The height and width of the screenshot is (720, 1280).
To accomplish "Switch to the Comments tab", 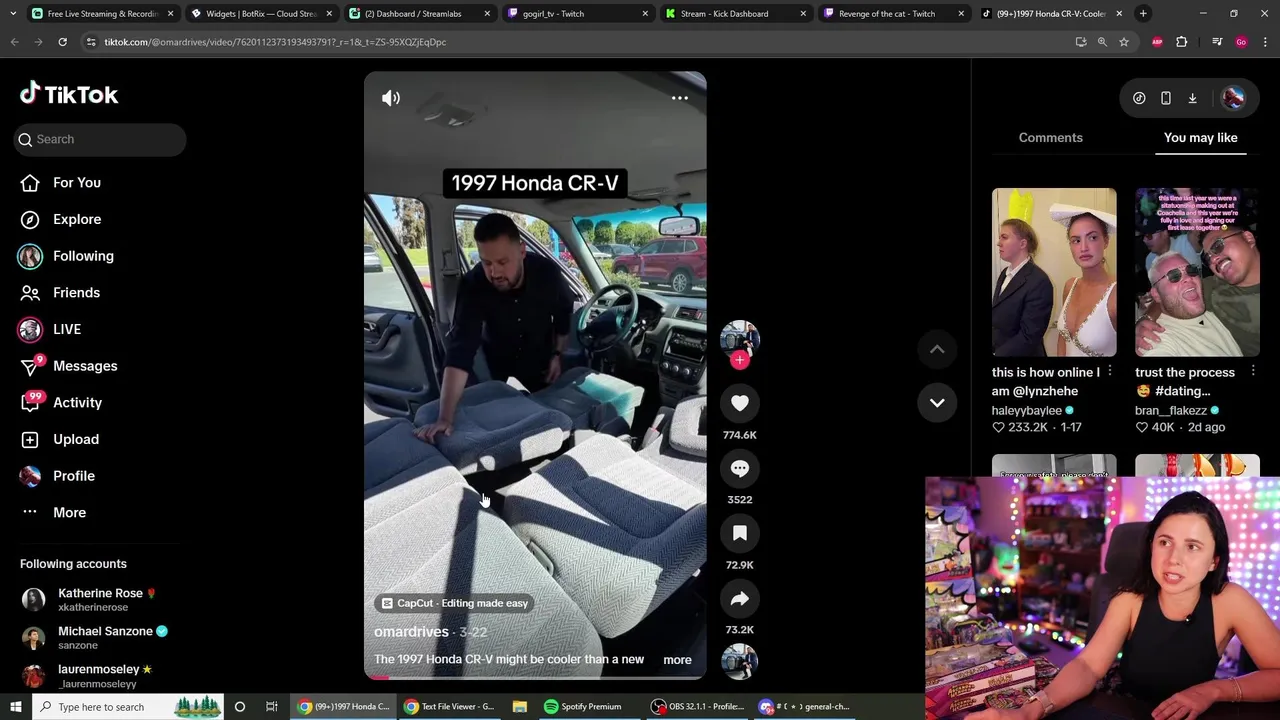I will click(x=1050, y=137).
